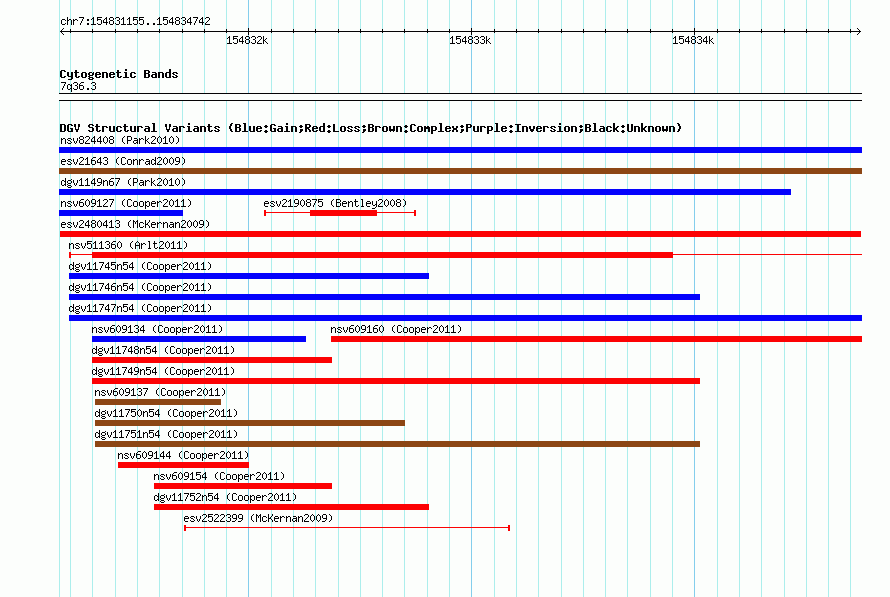Select the brown nsv609137 bar

[x=158, y=402]
